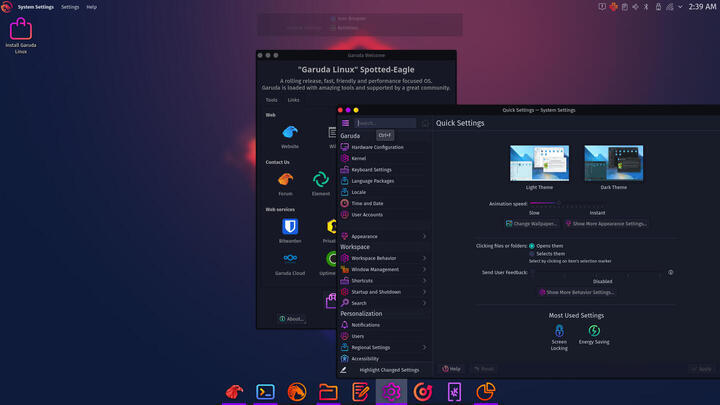The image size is (720, 405).
Task: Adjust the Send User Feedback slider
Action: pos(596,272)
